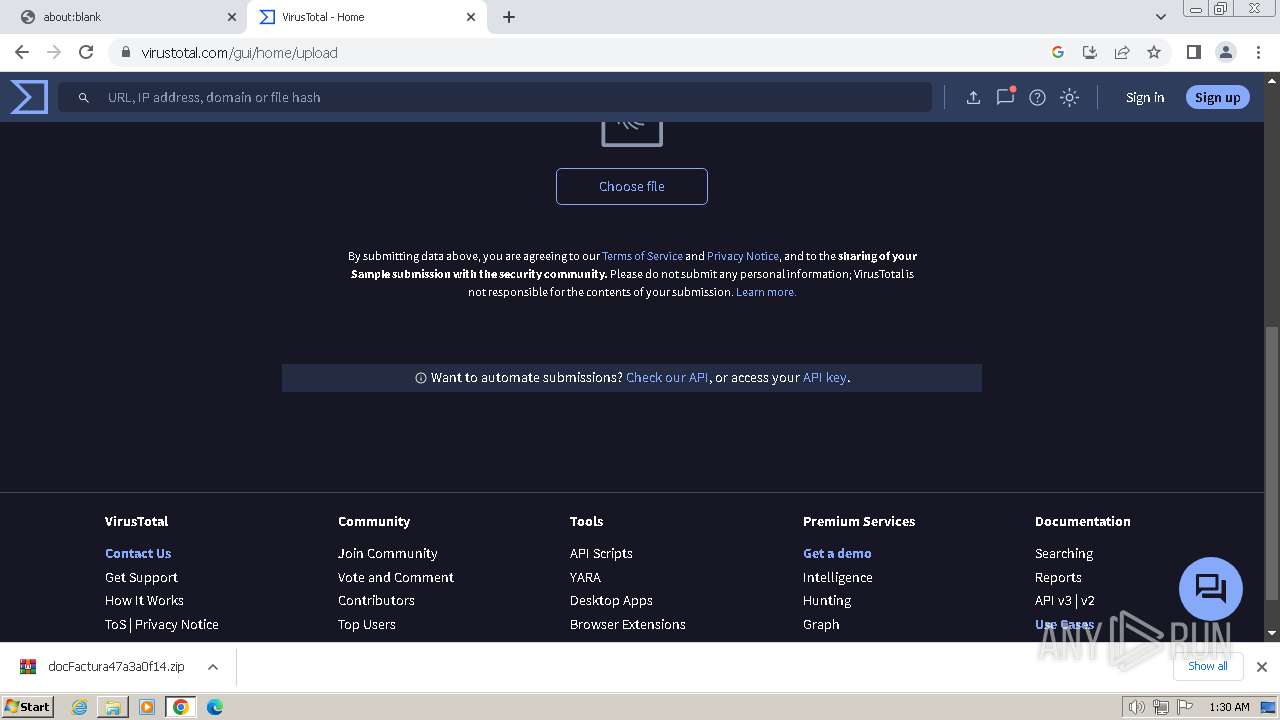
Task: Open Get a demo footer link
Action: point(837,553)
